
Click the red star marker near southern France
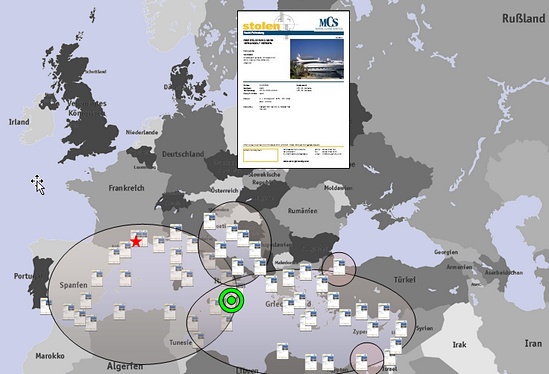(x=136, y=241)
